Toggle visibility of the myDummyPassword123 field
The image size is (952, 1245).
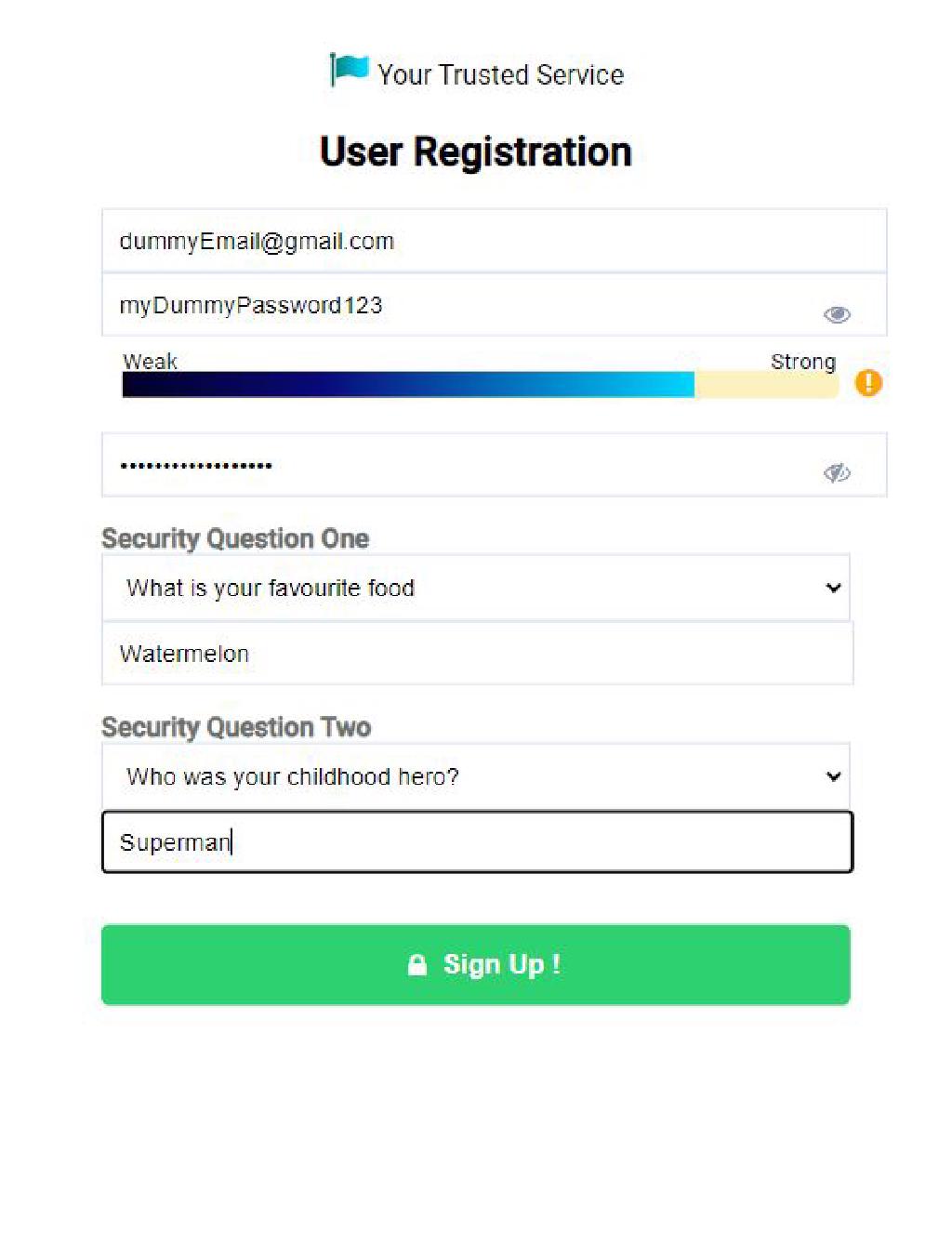point(837,315)
